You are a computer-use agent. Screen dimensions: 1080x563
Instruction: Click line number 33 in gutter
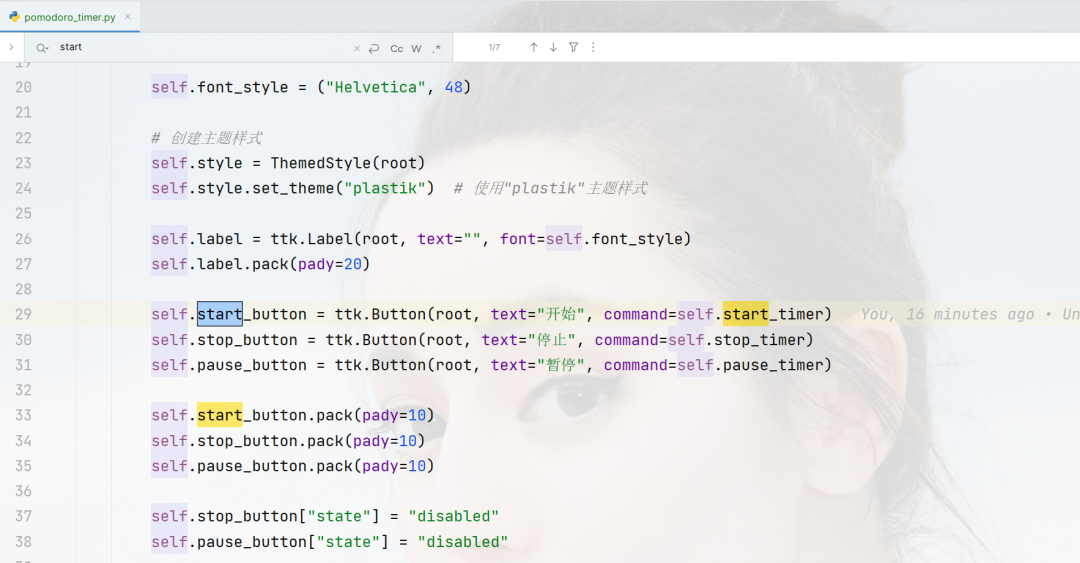point(23,416)
